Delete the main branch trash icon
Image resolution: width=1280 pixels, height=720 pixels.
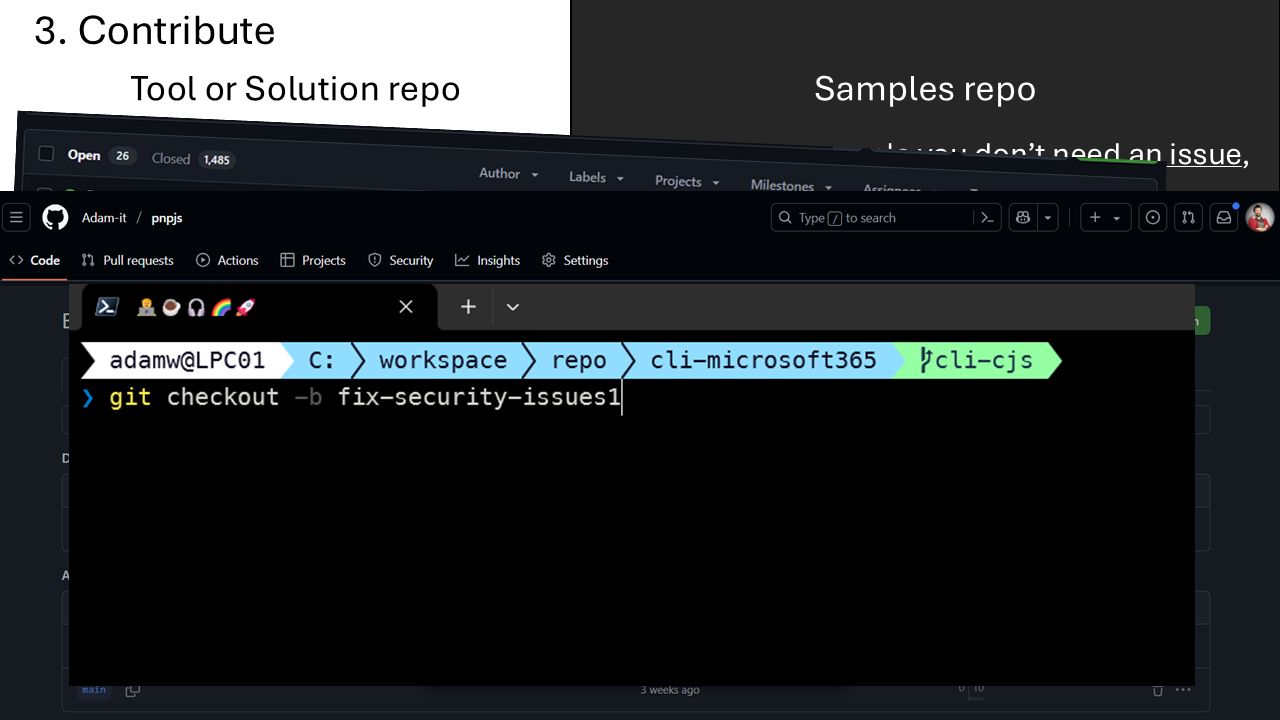(1158, 690)
